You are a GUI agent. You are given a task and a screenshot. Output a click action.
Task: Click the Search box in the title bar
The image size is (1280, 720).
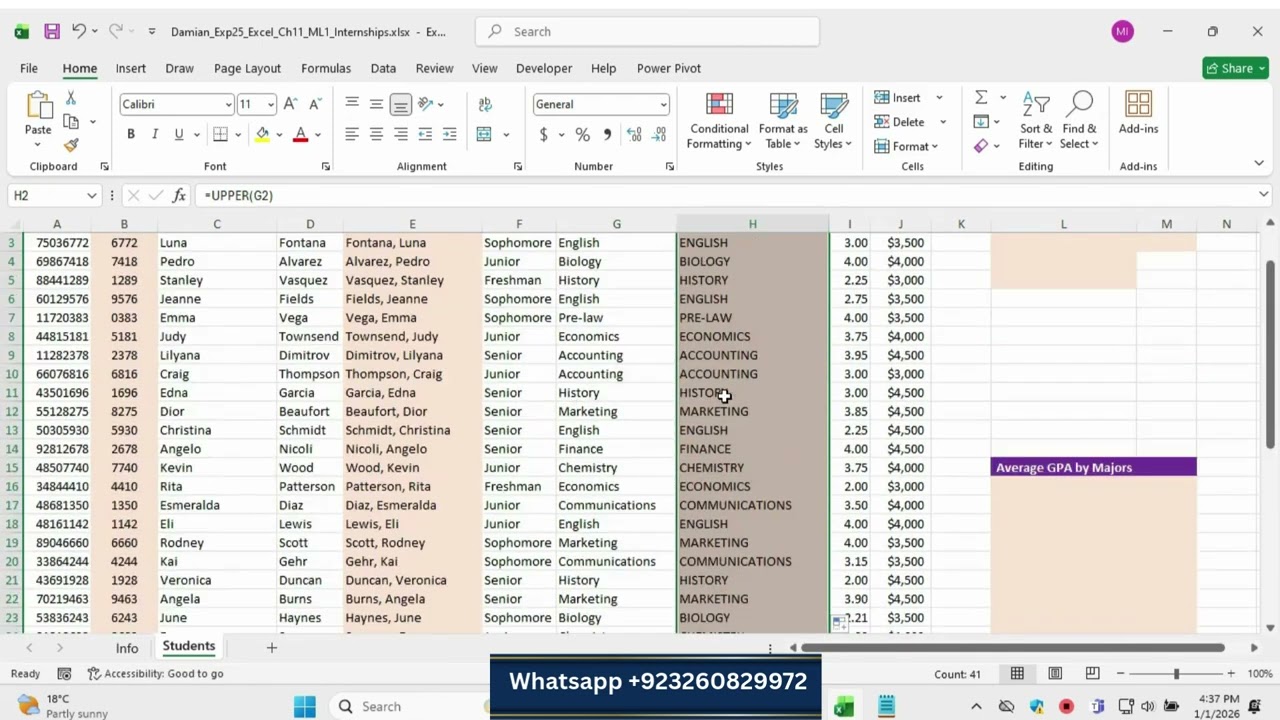pyautogui.click(x=647, y=32)
